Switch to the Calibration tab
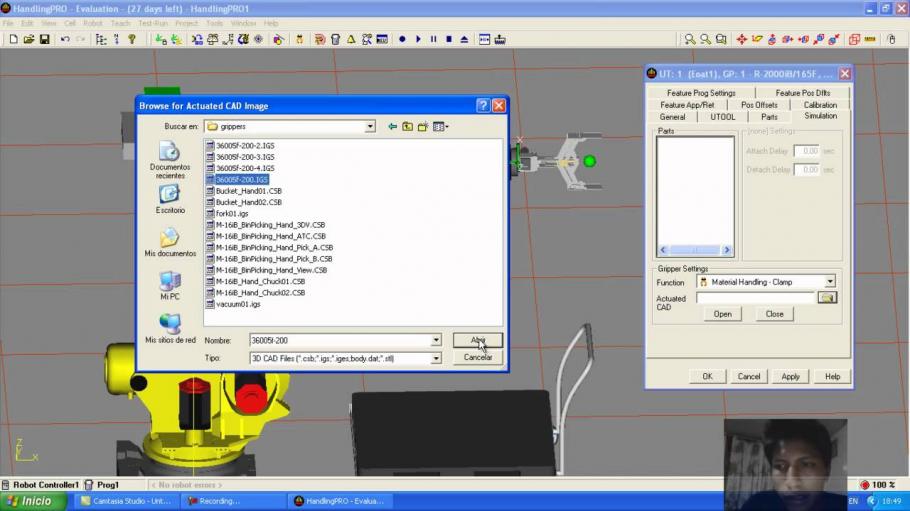This screenshot has width=910, height=511. 820,105
